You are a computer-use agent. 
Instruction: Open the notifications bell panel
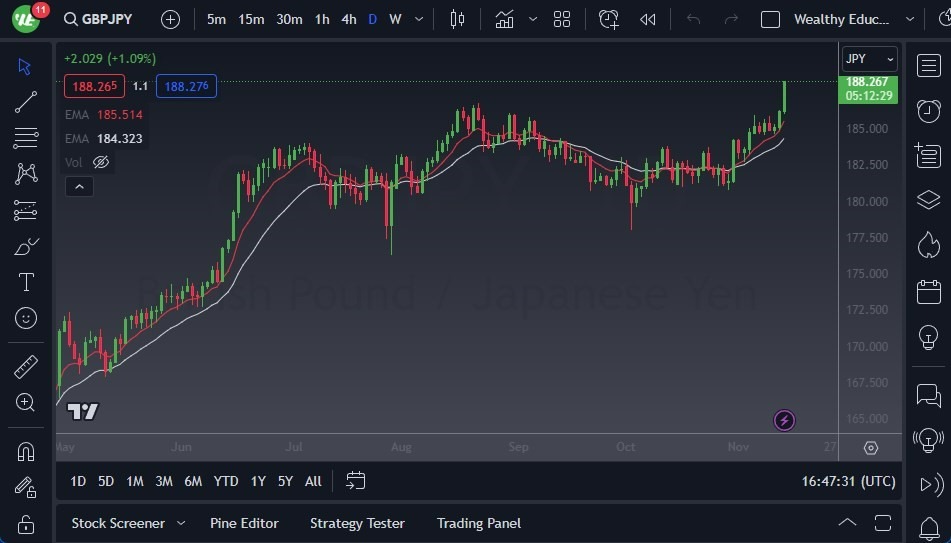(x=929, y=529)
